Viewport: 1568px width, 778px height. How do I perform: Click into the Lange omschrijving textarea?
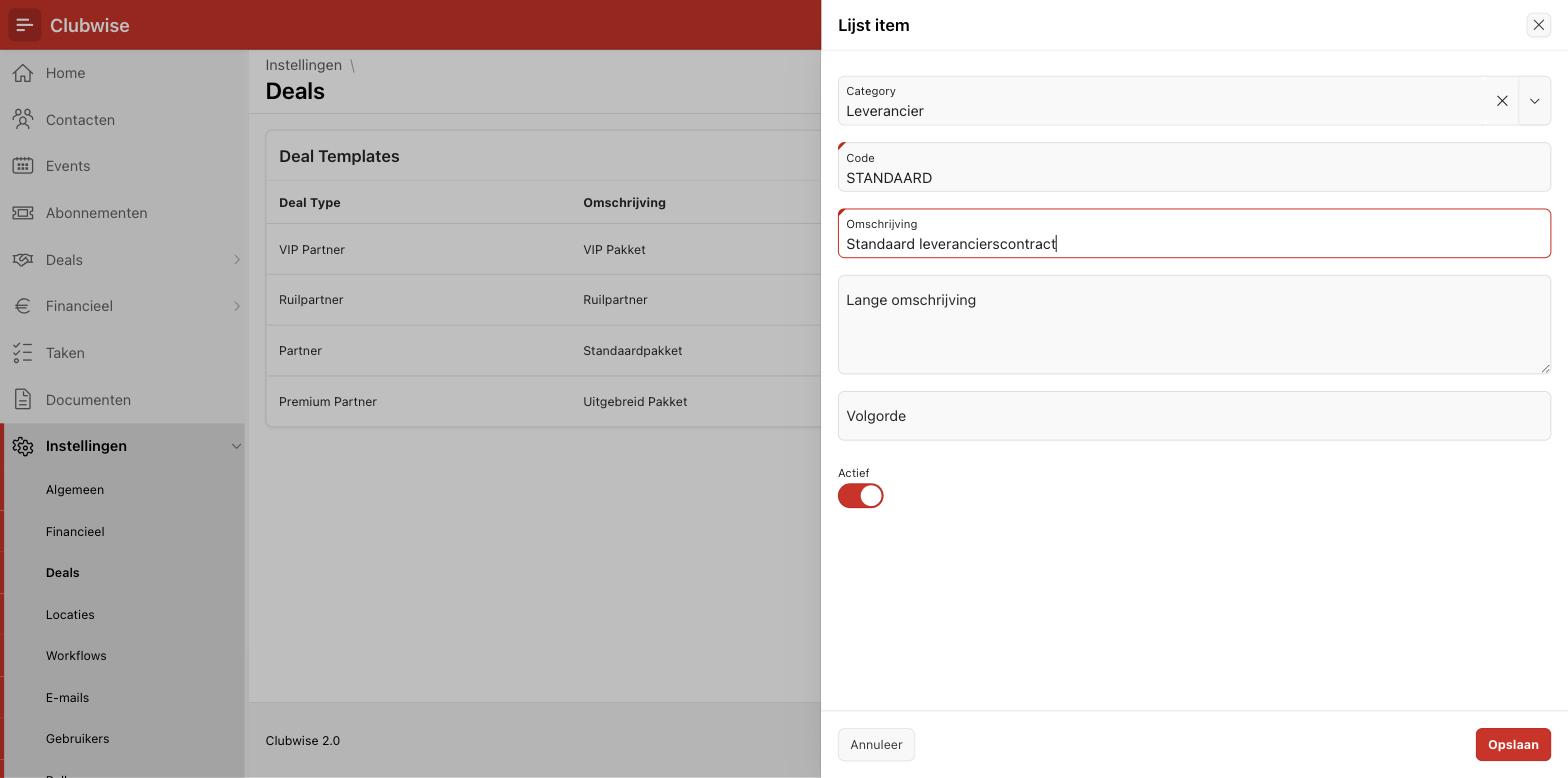[1194, 325]
